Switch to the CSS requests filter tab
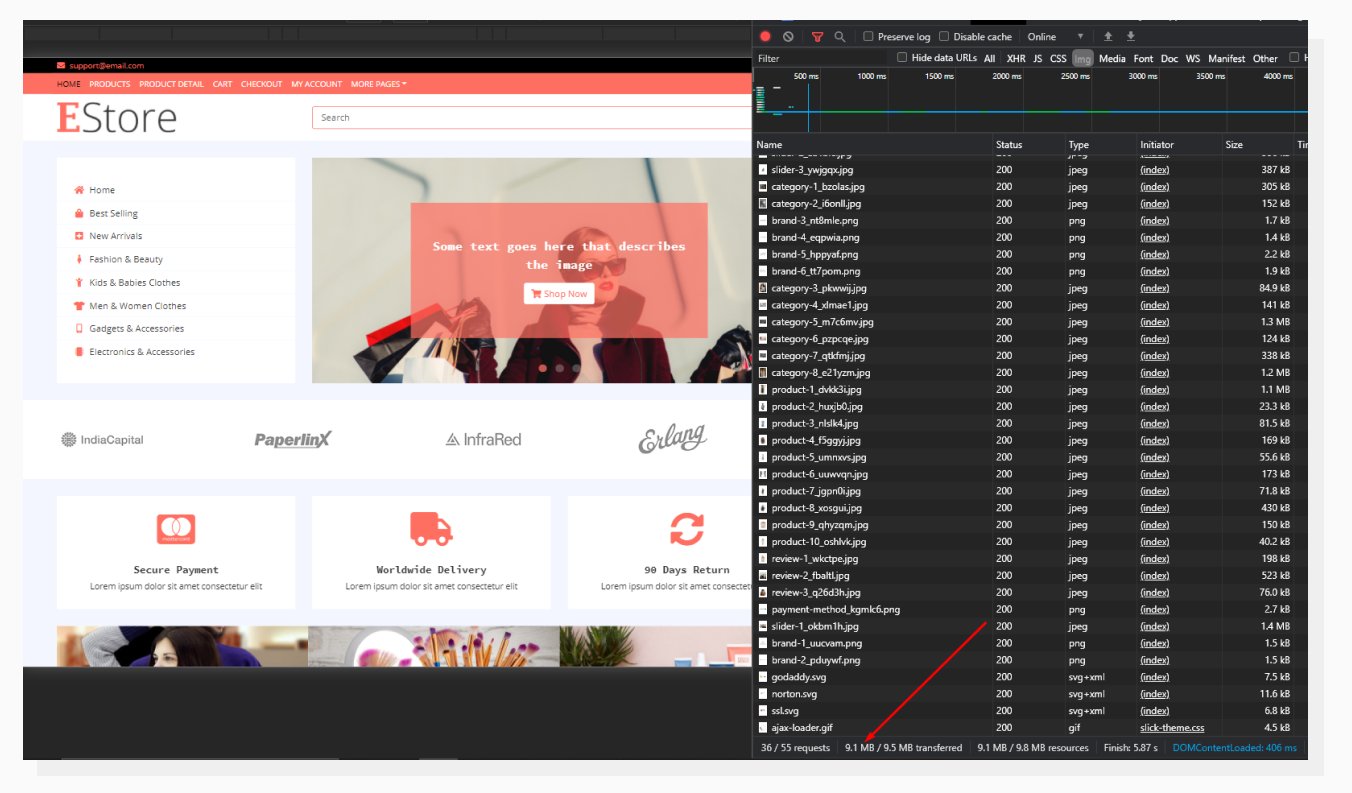1352x793 pixels. click(1057, 57)
